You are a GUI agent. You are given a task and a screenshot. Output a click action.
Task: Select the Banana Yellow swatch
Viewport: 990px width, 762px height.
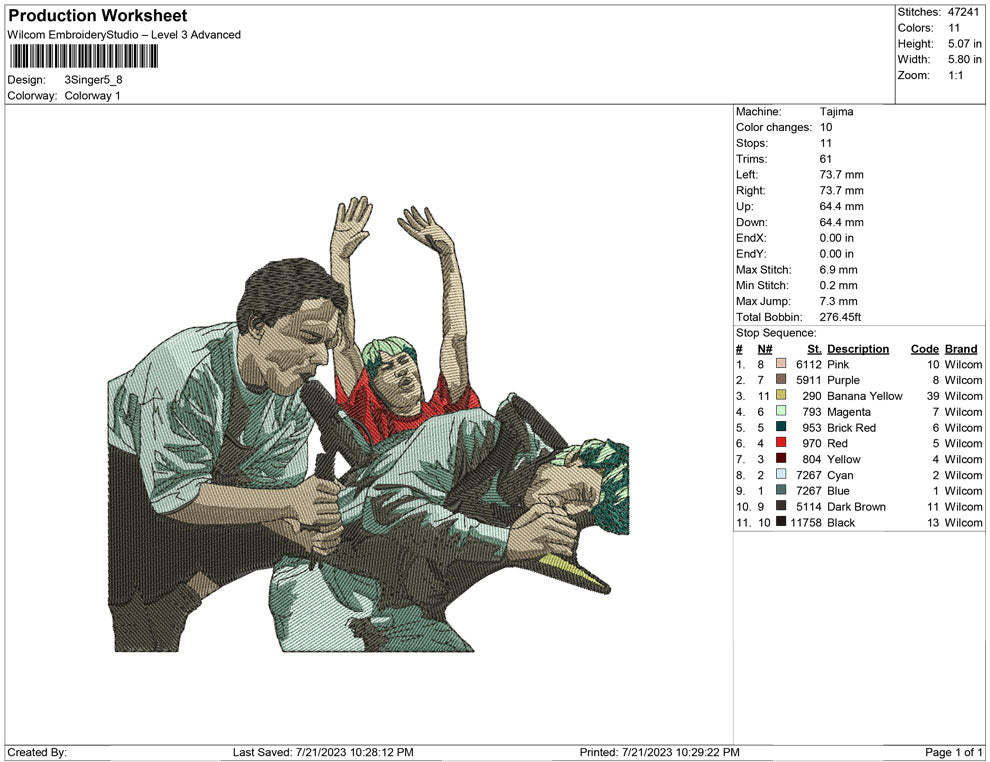(x=781, y=395)
